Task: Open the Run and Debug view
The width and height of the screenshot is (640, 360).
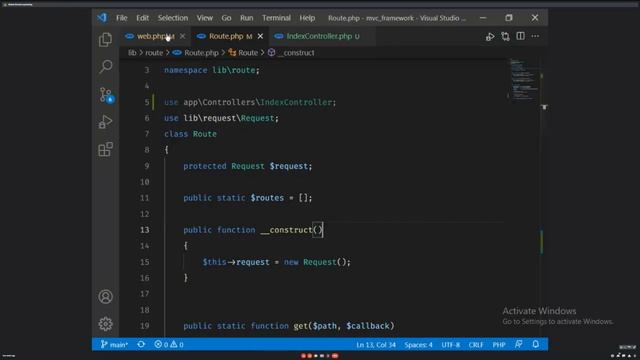Action: (x=105, y=122)
